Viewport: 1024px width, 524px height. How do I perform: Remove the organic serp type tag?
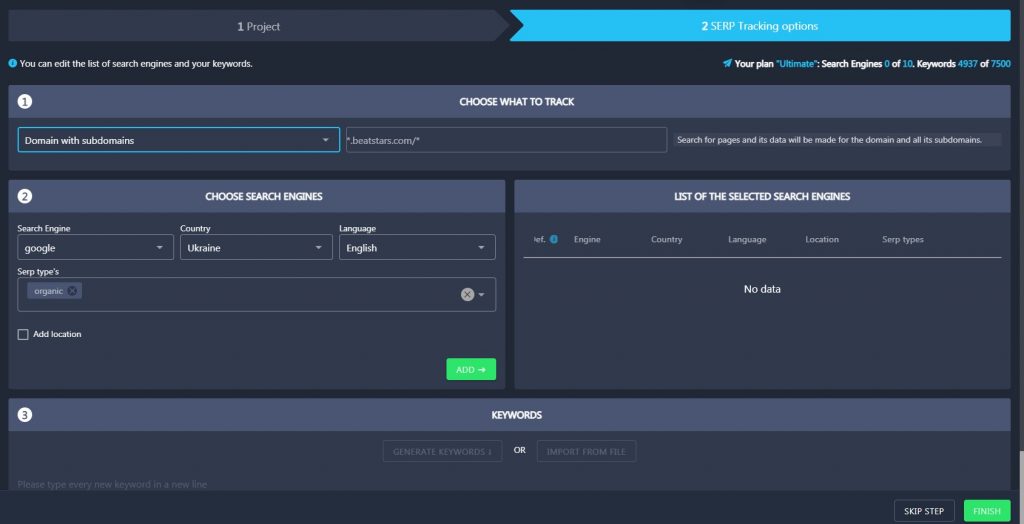pyautogui.click(x=72, y=291)
